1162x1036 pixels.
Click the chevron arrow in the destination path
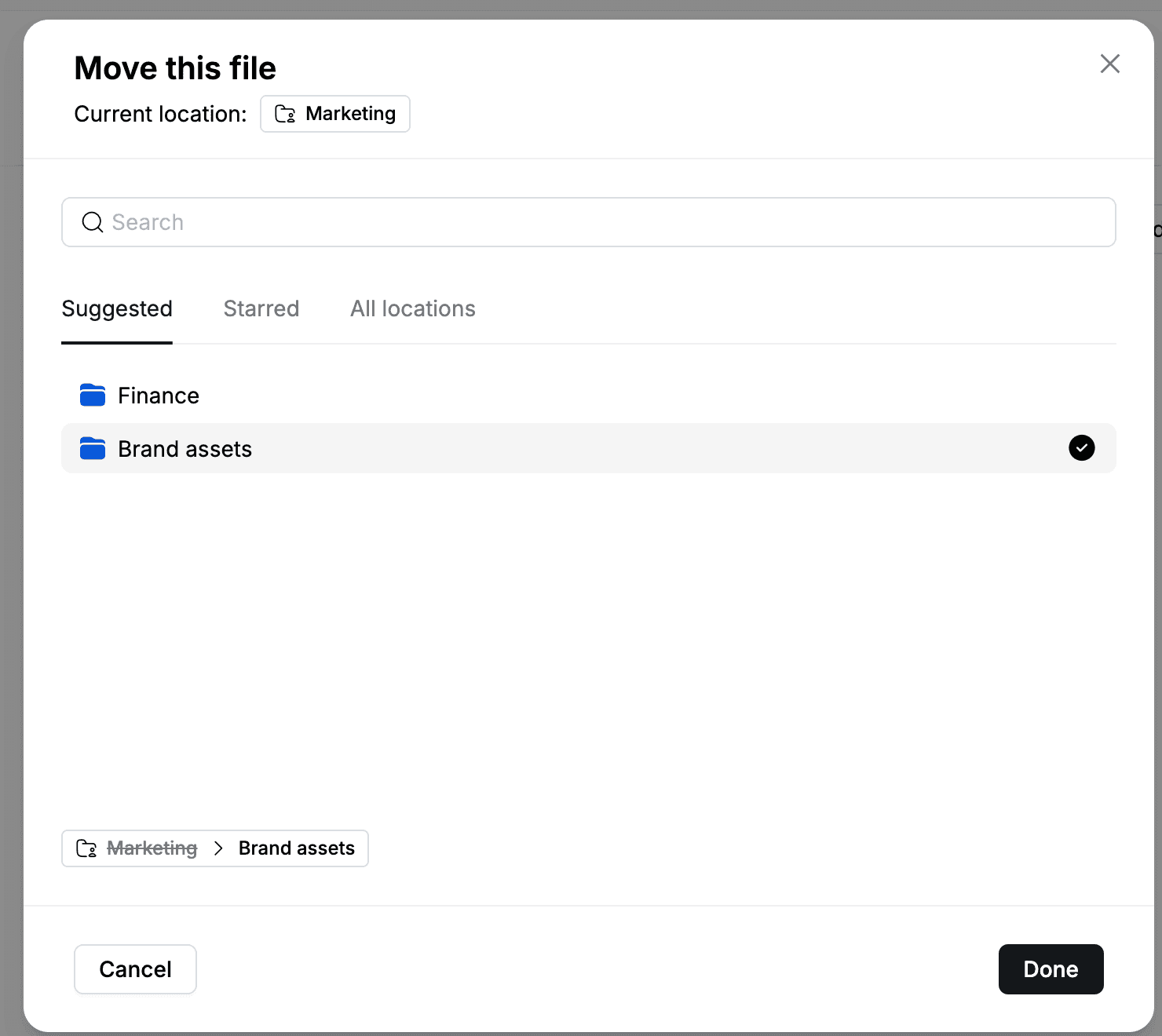[218, 848]
